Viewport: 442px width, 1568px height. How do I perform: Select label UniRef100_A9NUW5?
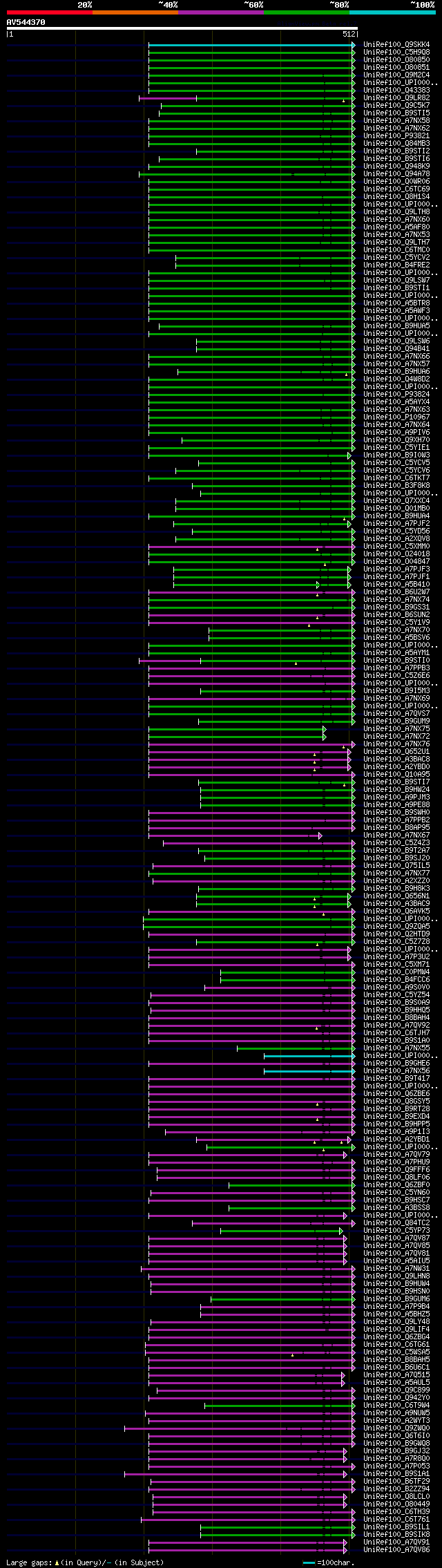[x=396, y=1413]
